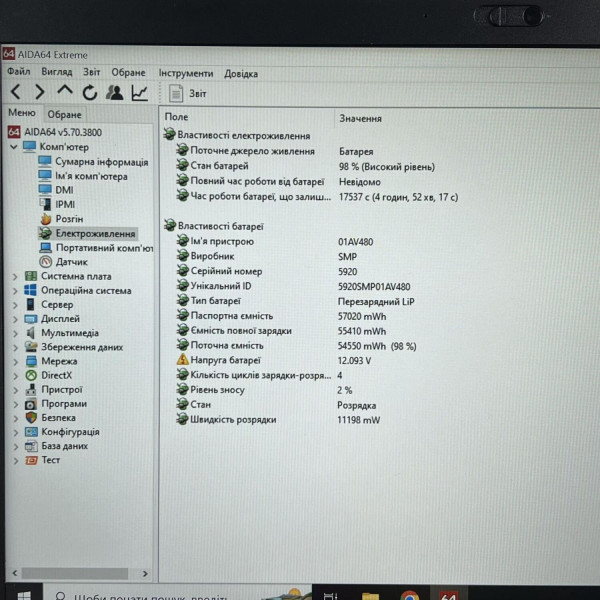Select AIDA64 v5.70.3800 root node

(x=55, y=132)
